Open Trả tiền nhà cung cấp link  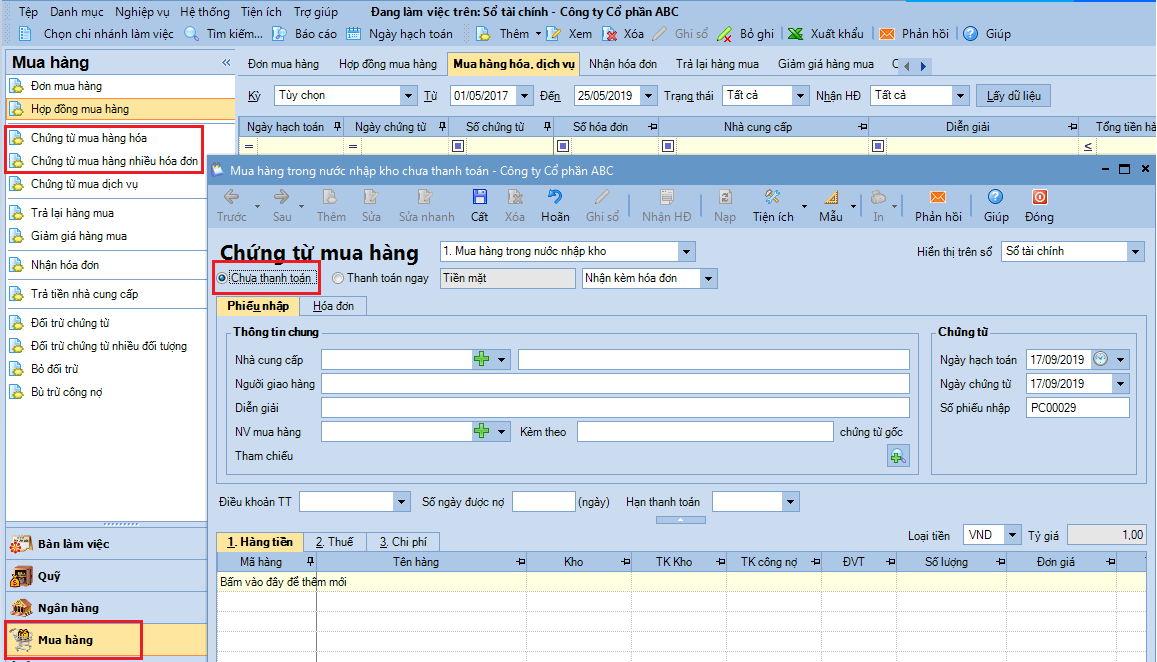pos(84,294)
